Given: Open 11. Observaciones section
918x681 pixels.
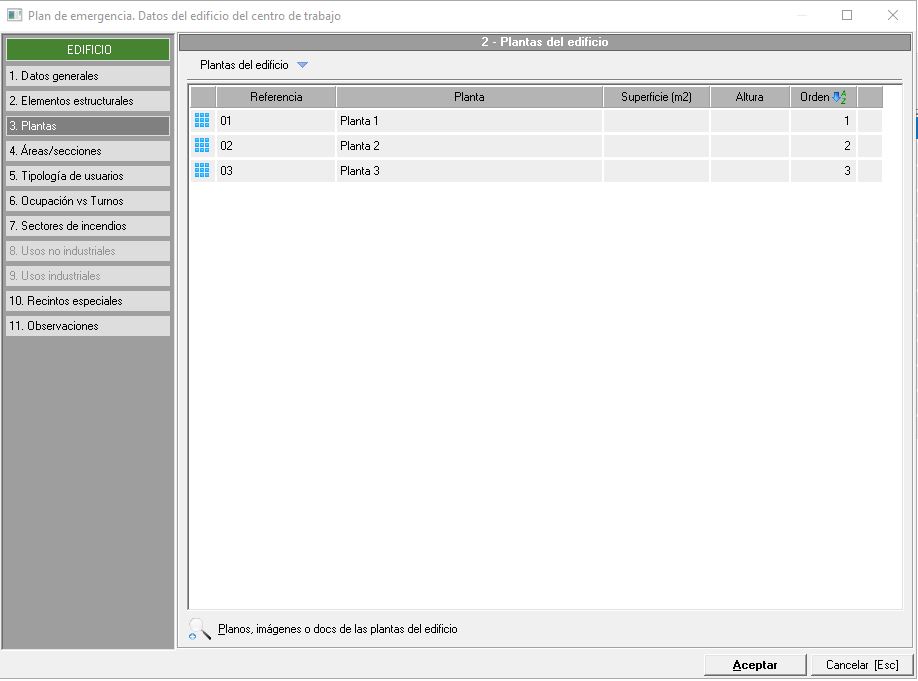Looking at the screenshot, I should 88,326.
